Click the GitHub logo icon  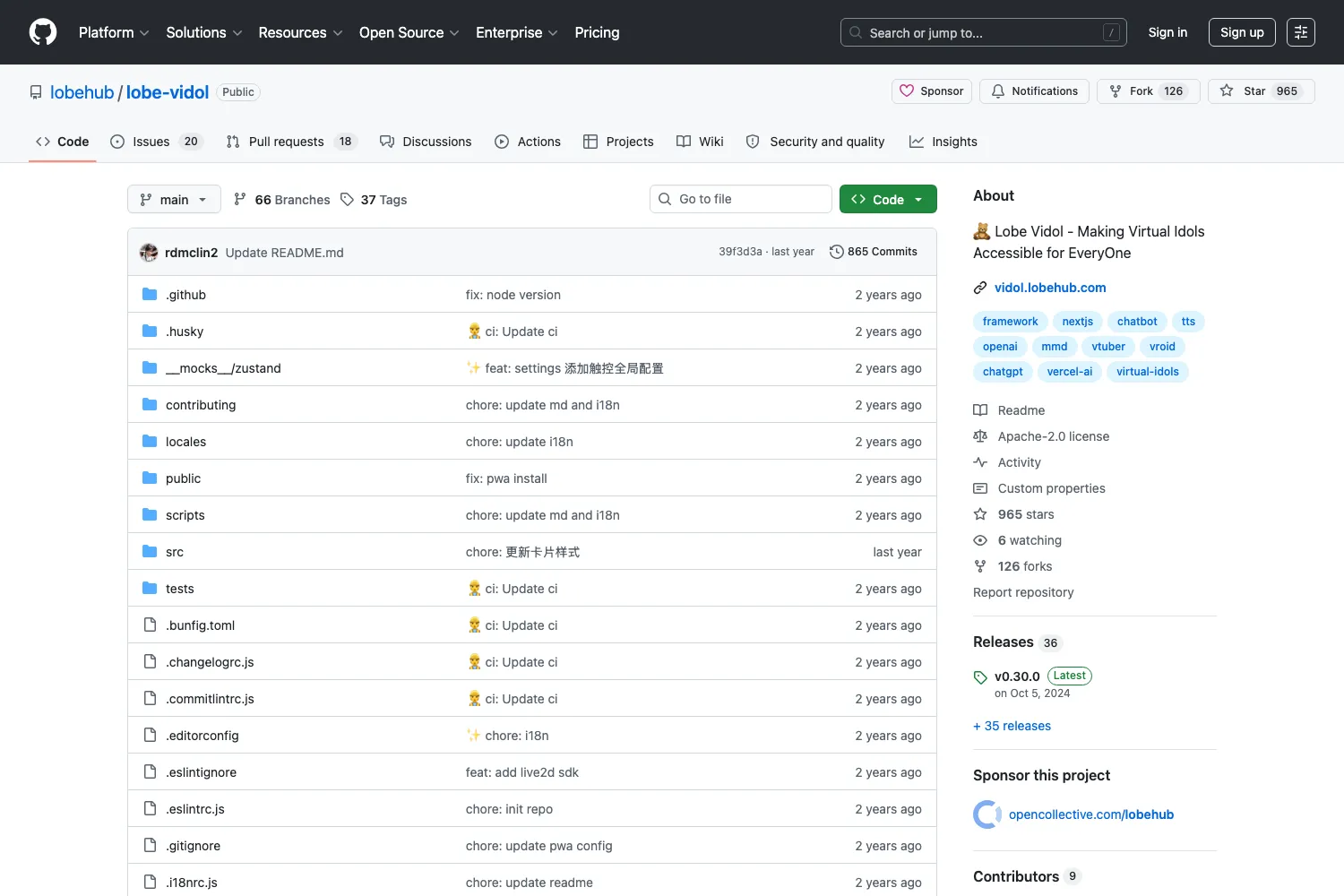pos(43,32)
